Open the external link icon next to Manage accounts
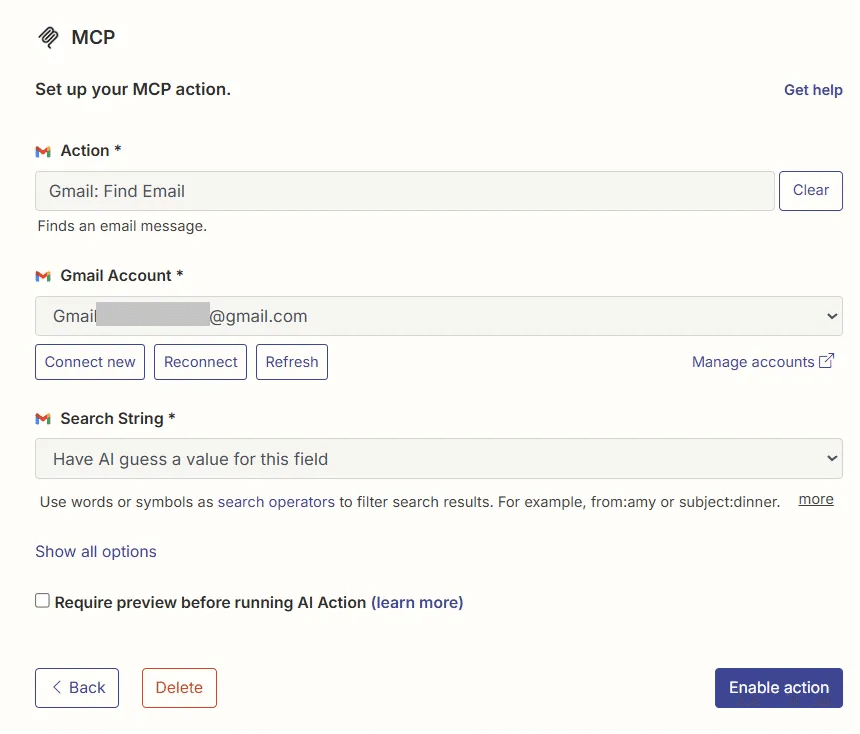The width and height of the screenshot is (860, 734). pyautogui.click(x=827, y=361)
